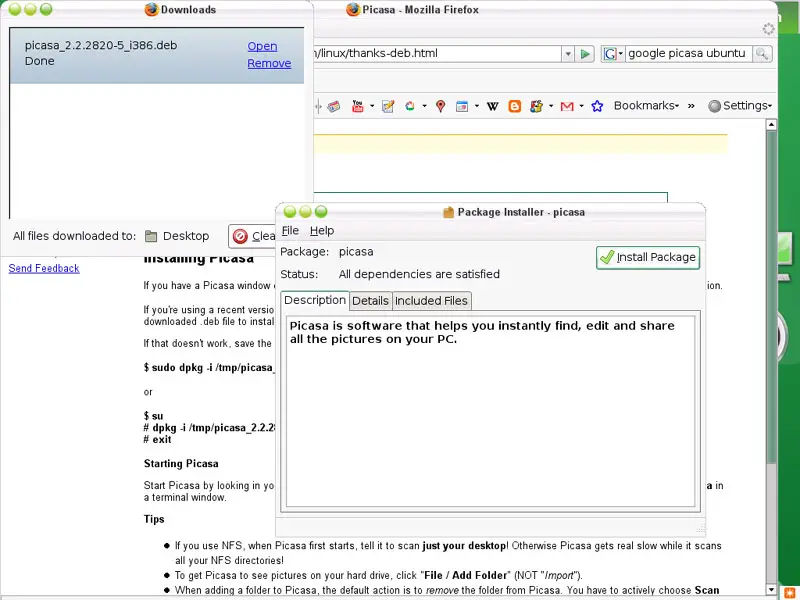Expand the toolbar overflow chevron
The image size is (800, 600).
point(691,106)
